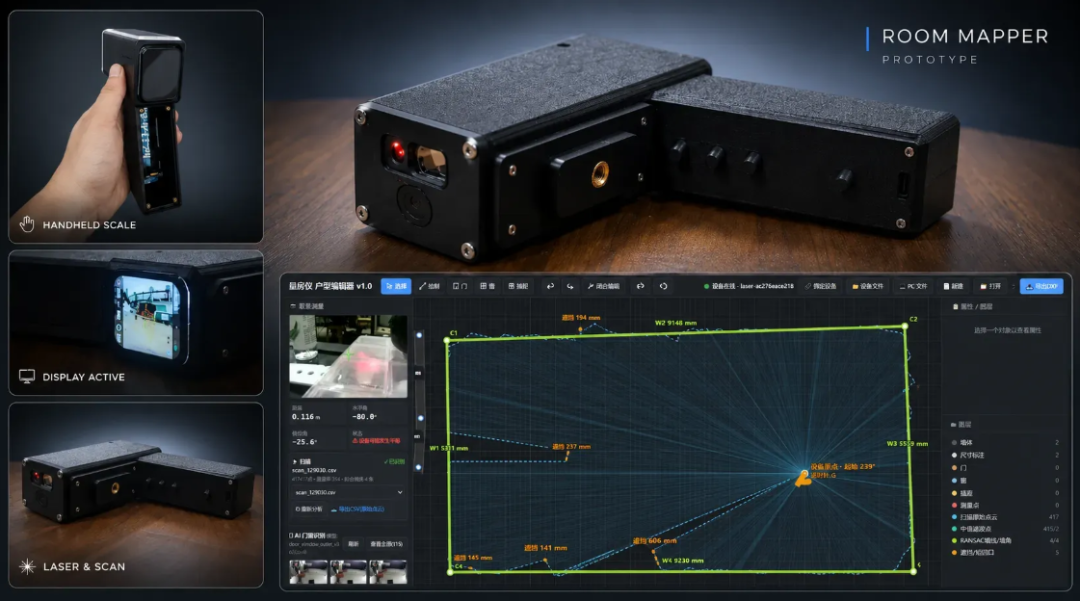Click the orange device origin marker on canvas
Screen dimensions: 1080x601
(x=802, y=478)
